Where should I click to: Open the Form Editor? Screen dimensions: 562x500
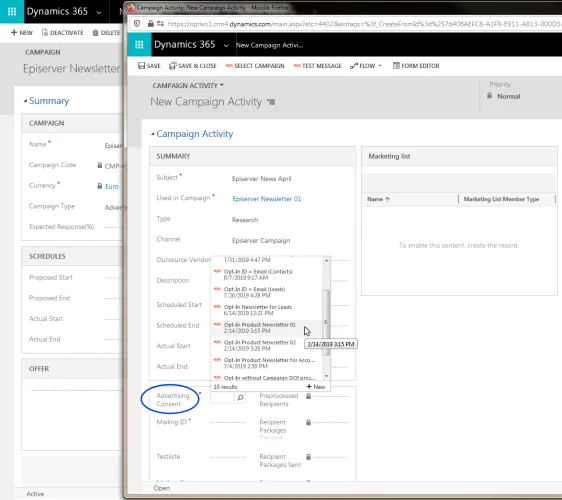point(416,66)
